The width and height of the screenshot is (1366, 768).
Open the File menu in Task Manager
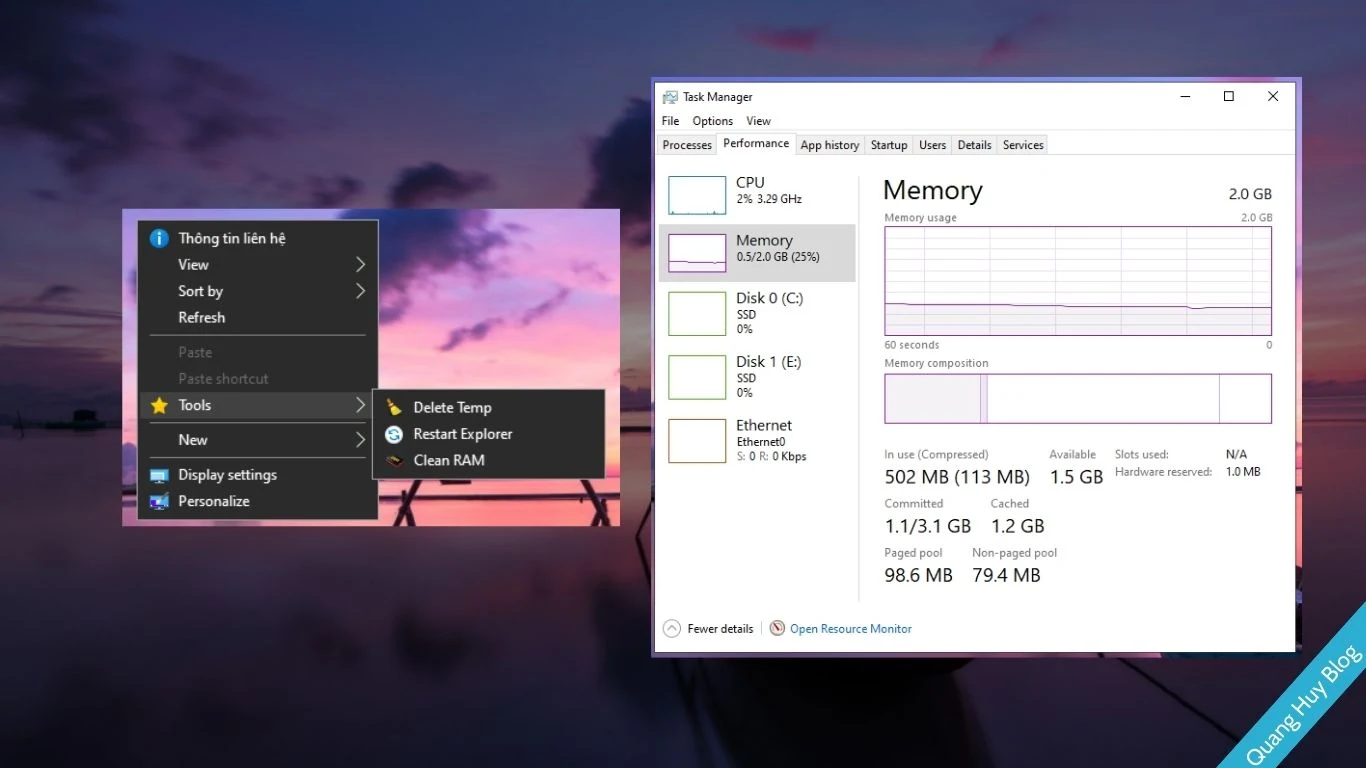[x=670, y=121]
